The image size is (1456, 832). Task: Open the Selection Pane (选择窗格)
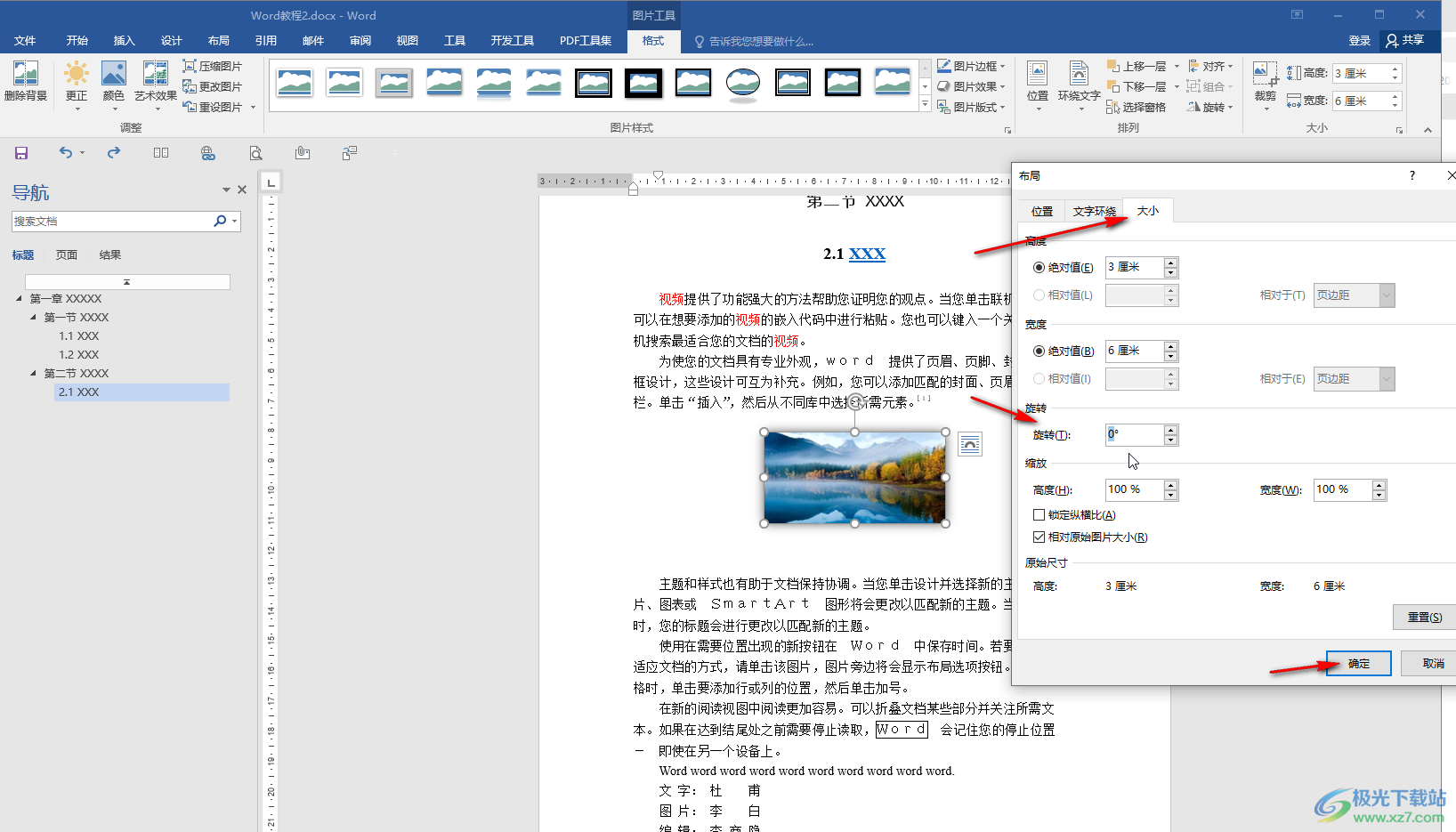(1136, 107)
